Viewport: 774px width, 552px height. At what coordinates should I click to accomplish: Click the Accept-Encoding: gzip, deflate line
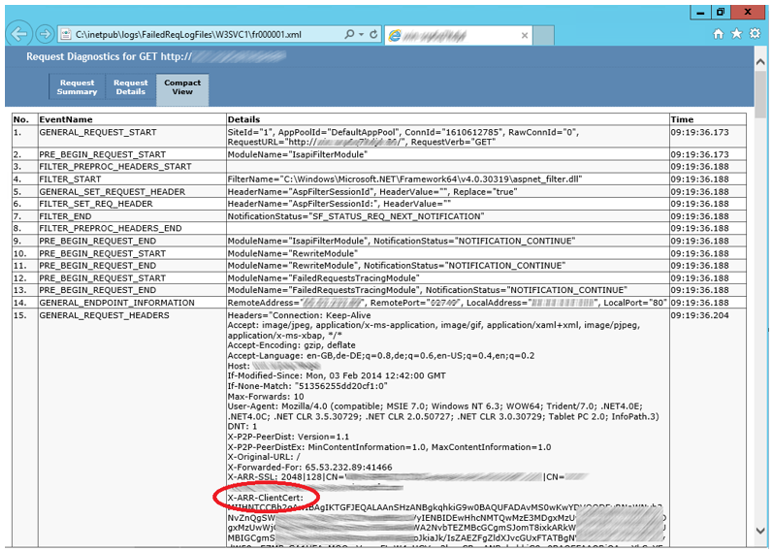[x=291, y=345]
